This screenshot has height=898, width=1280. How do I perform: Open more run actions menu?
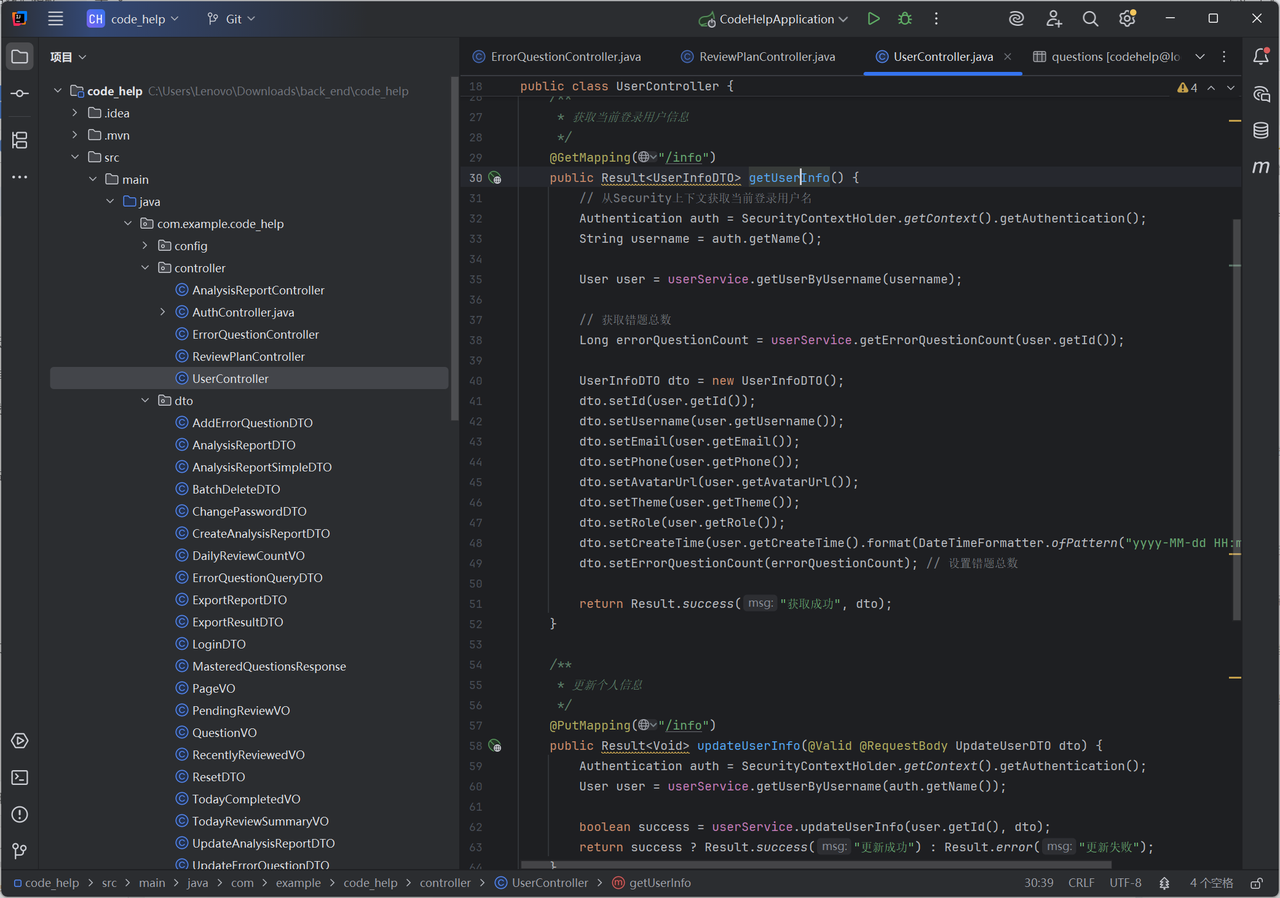936,19
